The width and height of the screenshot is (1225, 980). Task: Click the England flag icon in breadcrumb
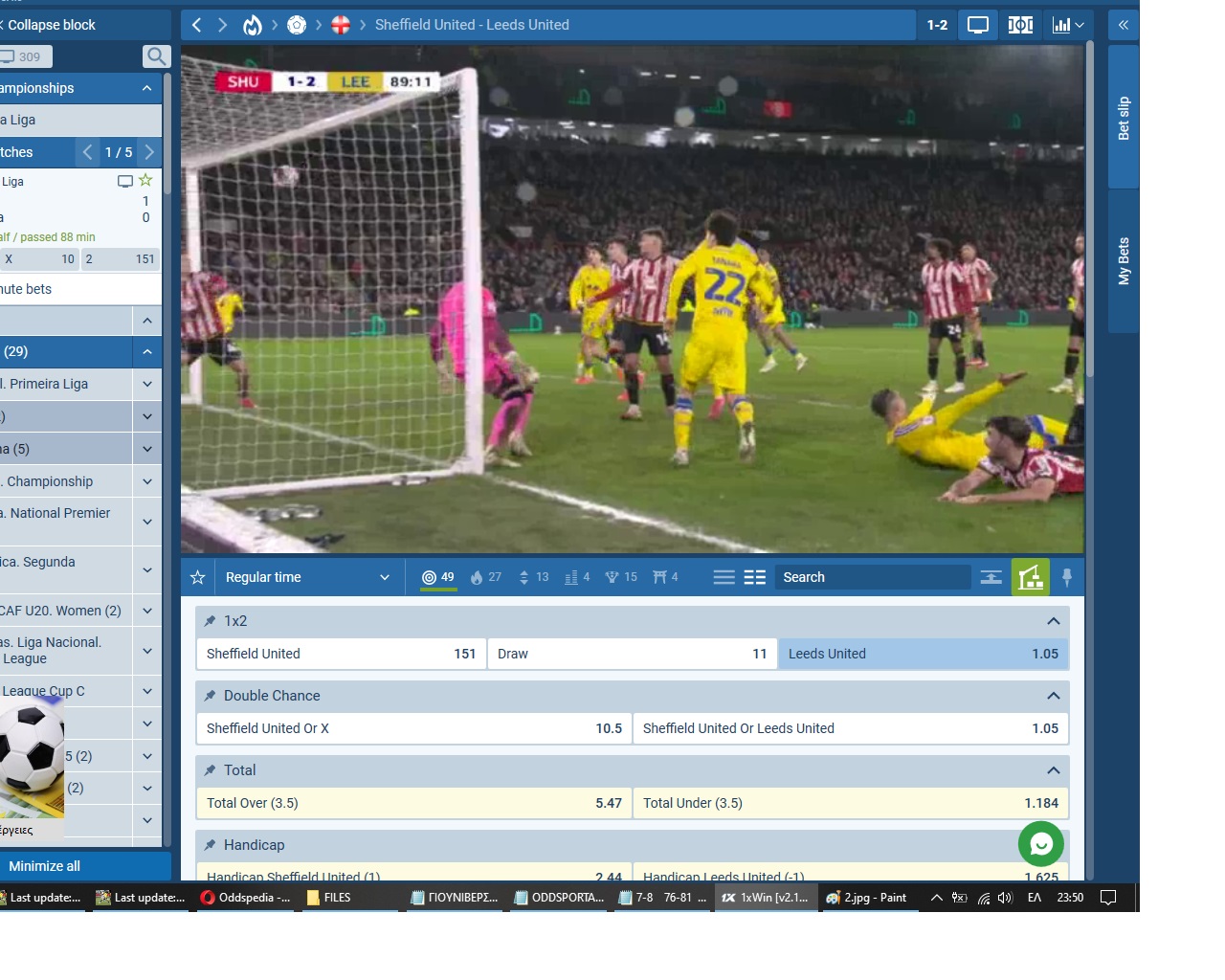coord(341,25)
